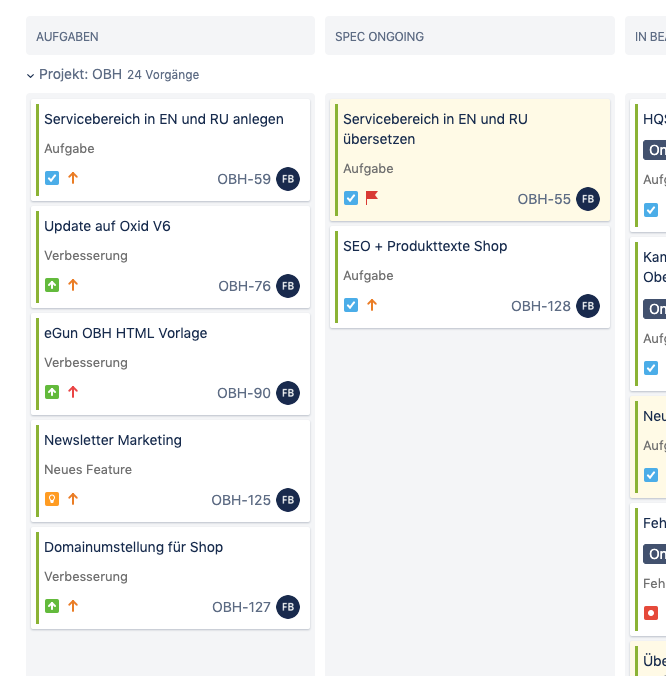The image size is (666, 676).
Task: Open the Newsletter Marketing card
Action: (113, 440)
